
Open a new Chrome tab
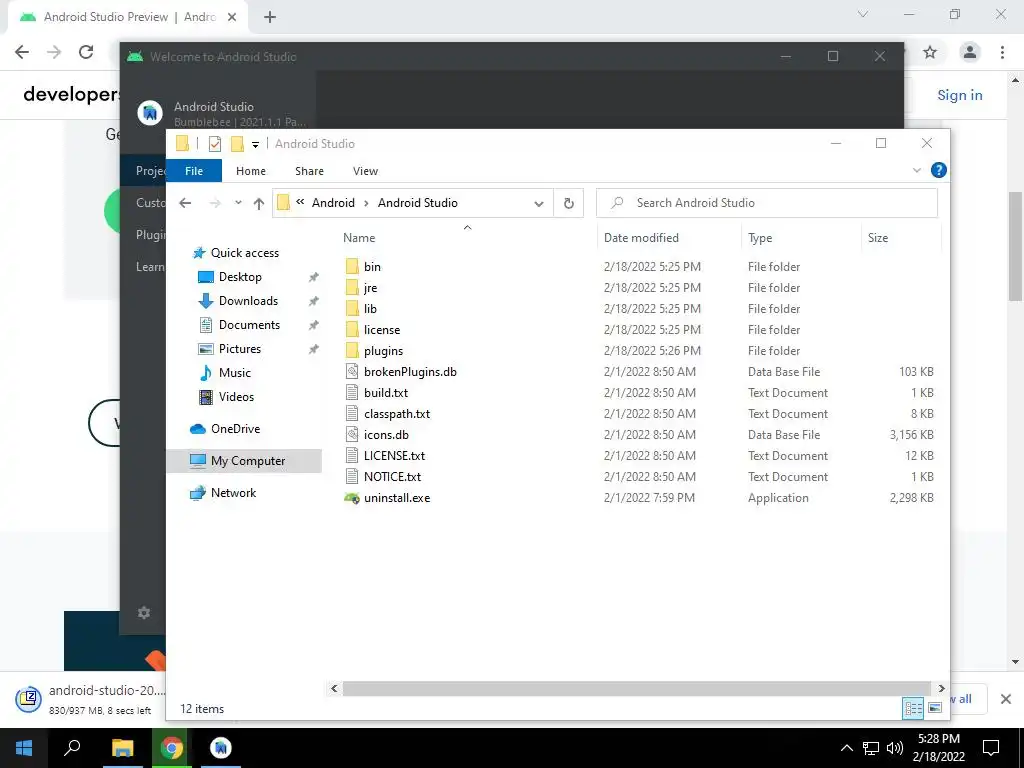[270, 18]
